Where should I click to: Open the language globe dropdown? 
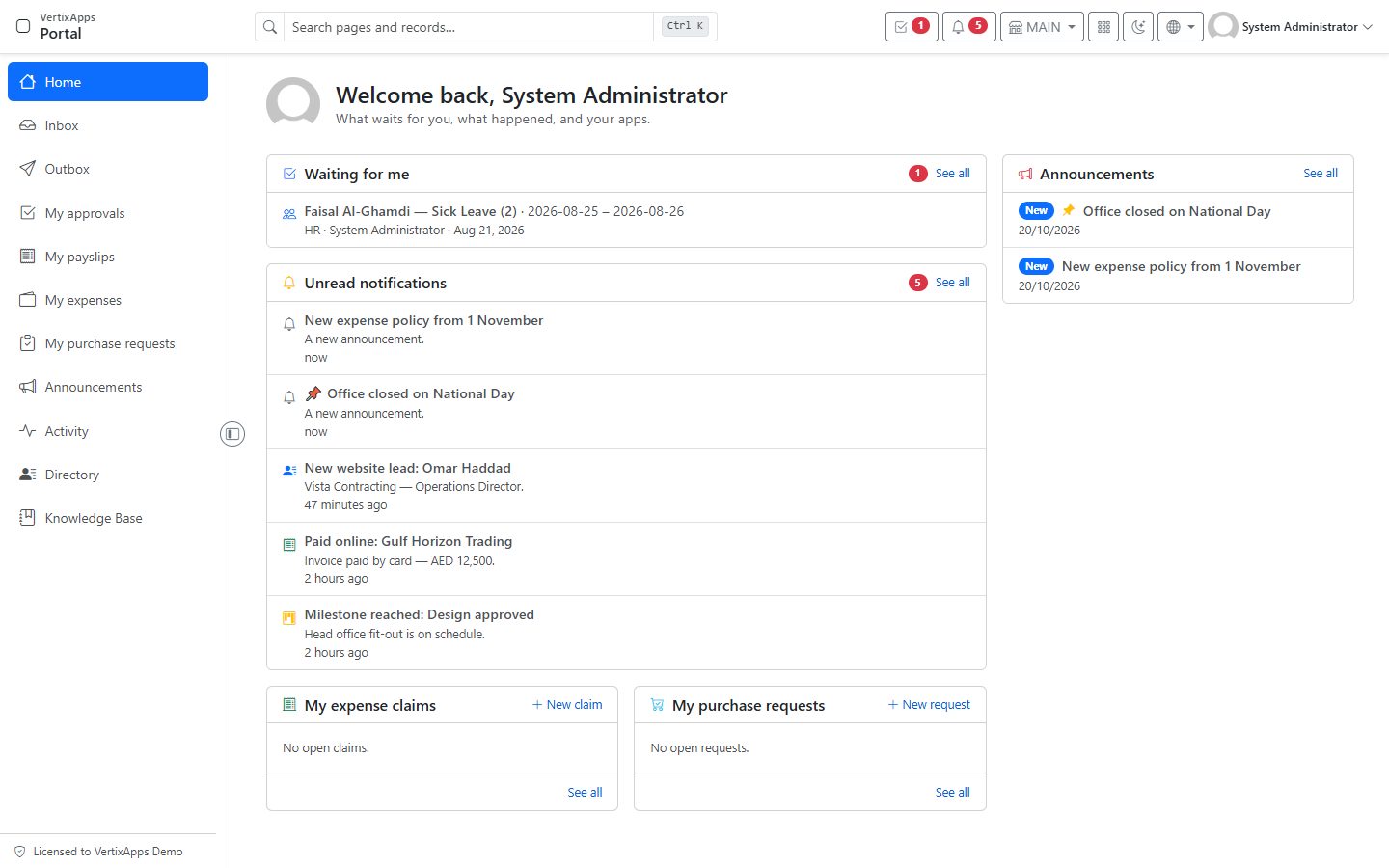[1181, 27]
